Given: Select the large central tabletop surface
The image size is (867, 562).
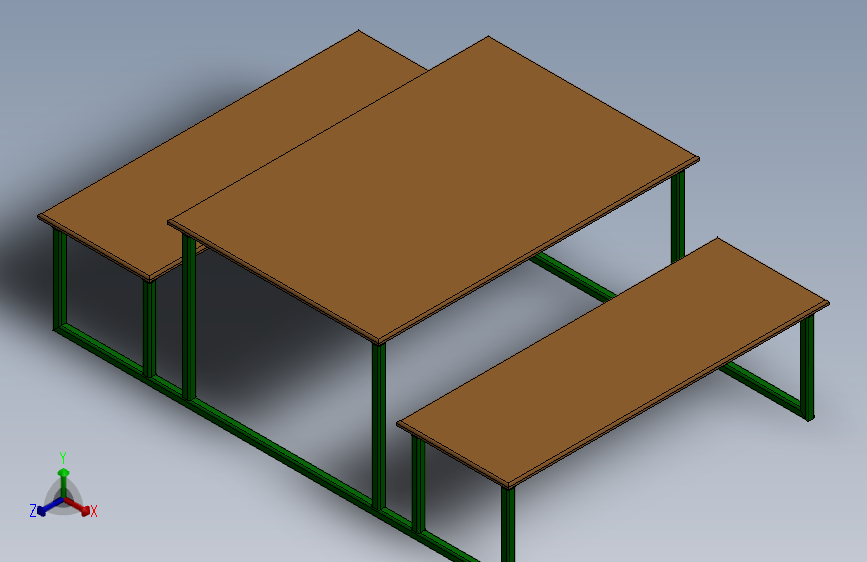Looking at the screenshot, I should point(434,188).
